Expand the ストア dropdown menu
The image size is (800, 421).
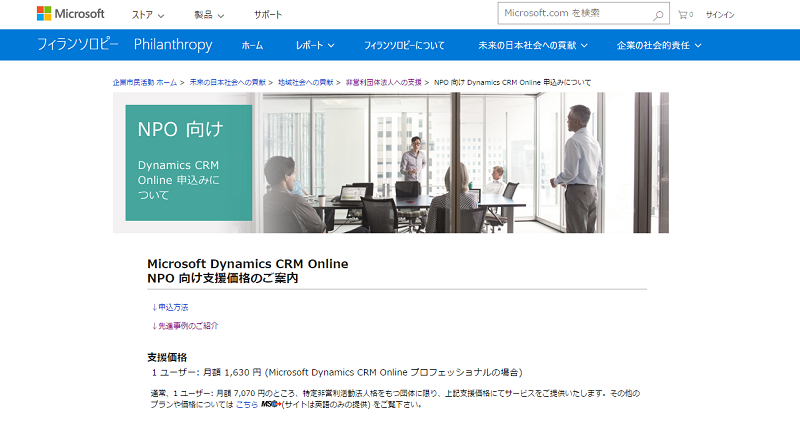[x=148, y=15]
